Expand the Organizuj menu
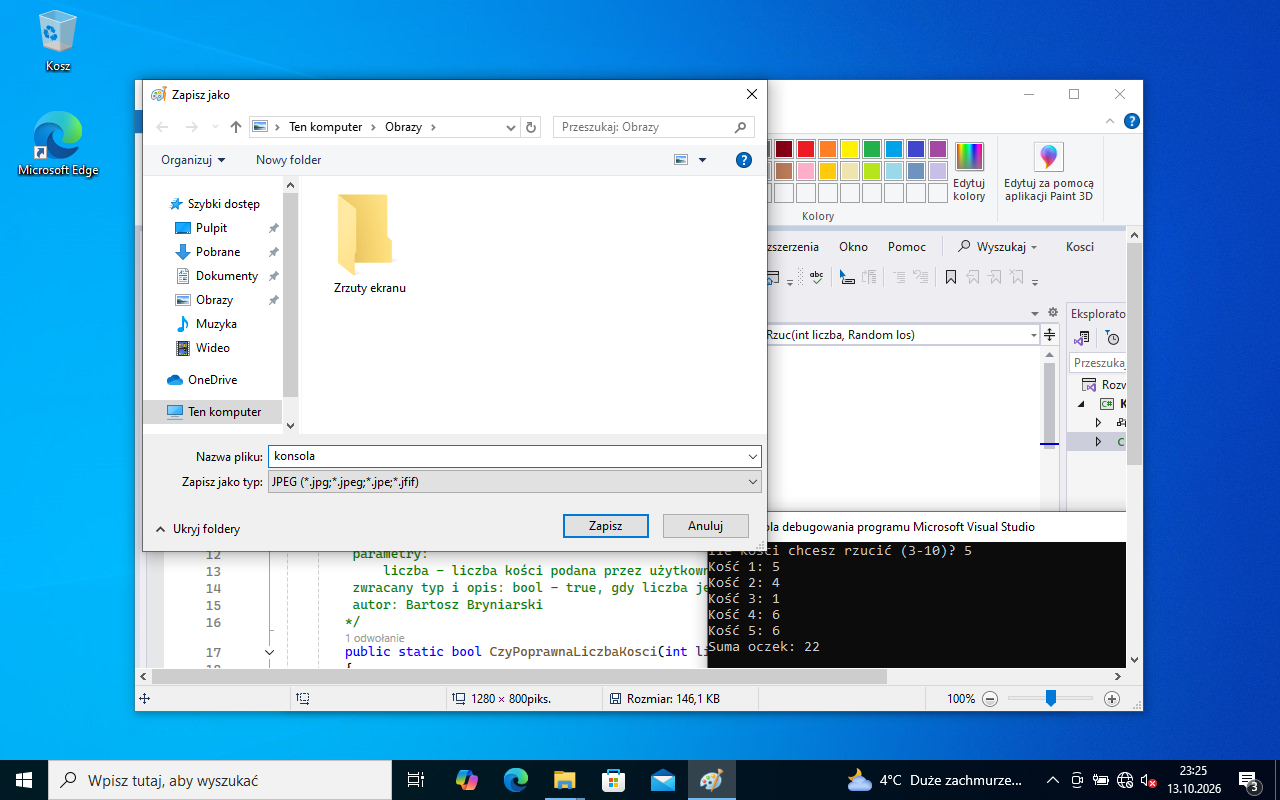 click(x=193, y=160)
